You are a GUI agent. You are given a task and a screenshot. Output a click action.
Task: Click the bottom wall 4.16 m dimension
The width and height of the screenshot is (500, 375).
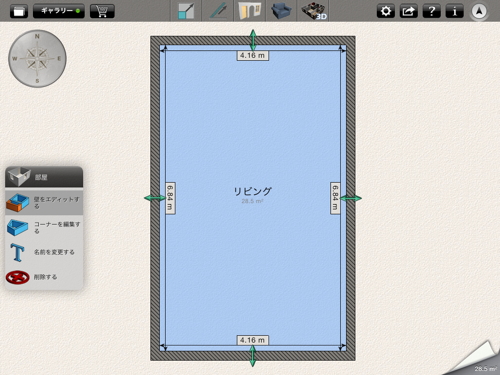[x=253, y=340]
